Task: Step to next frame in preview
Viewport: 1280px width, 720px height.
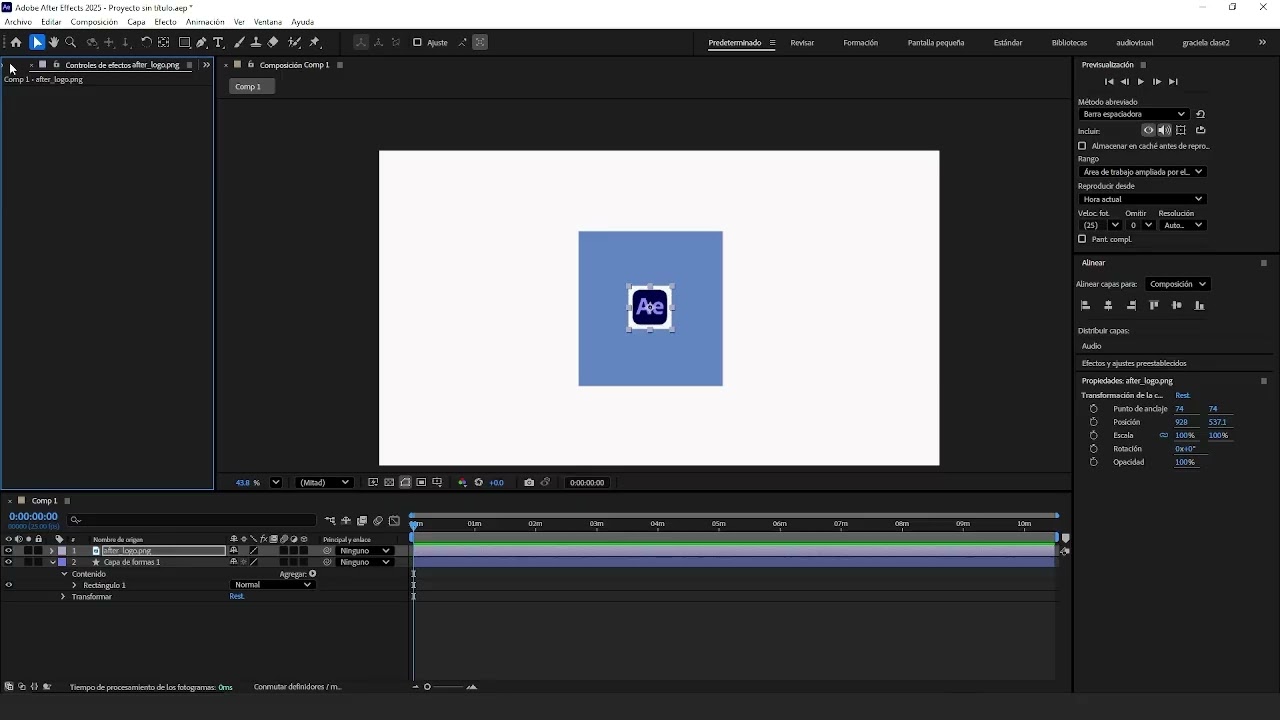Action: pyautogui.click(x=1157, y=82)
